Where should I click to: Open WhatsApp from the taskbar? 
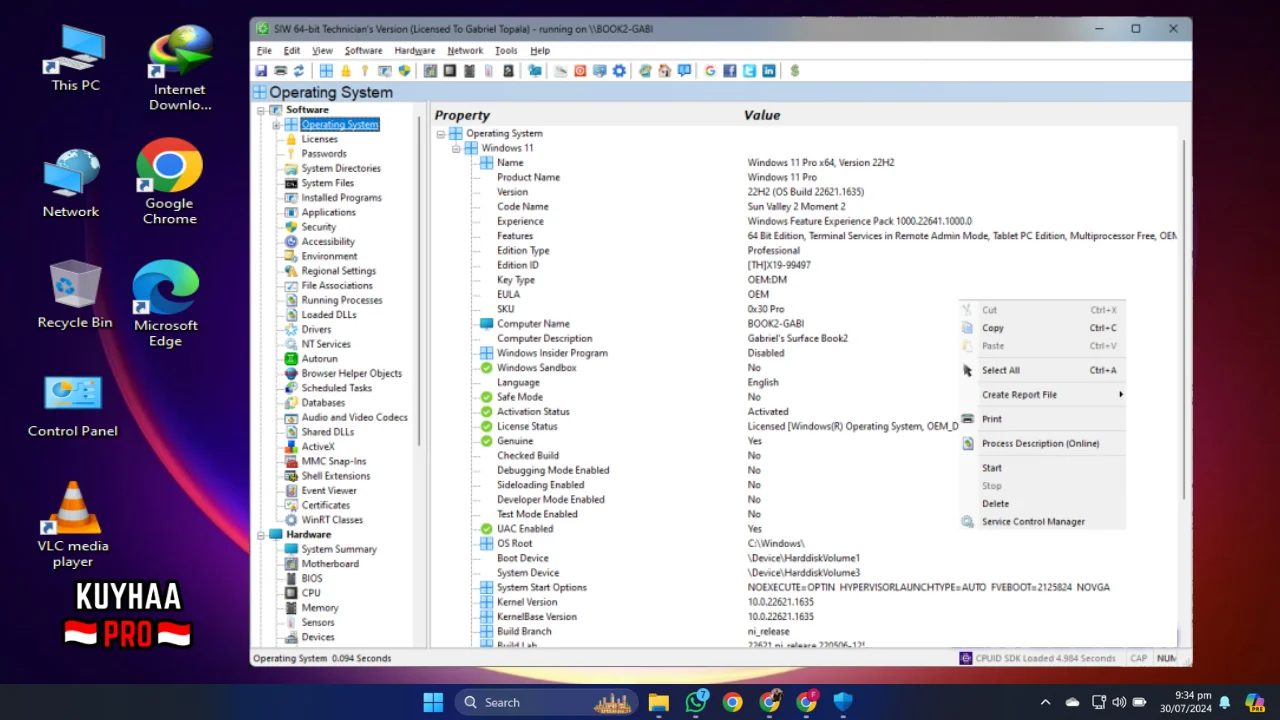point(696,702)
